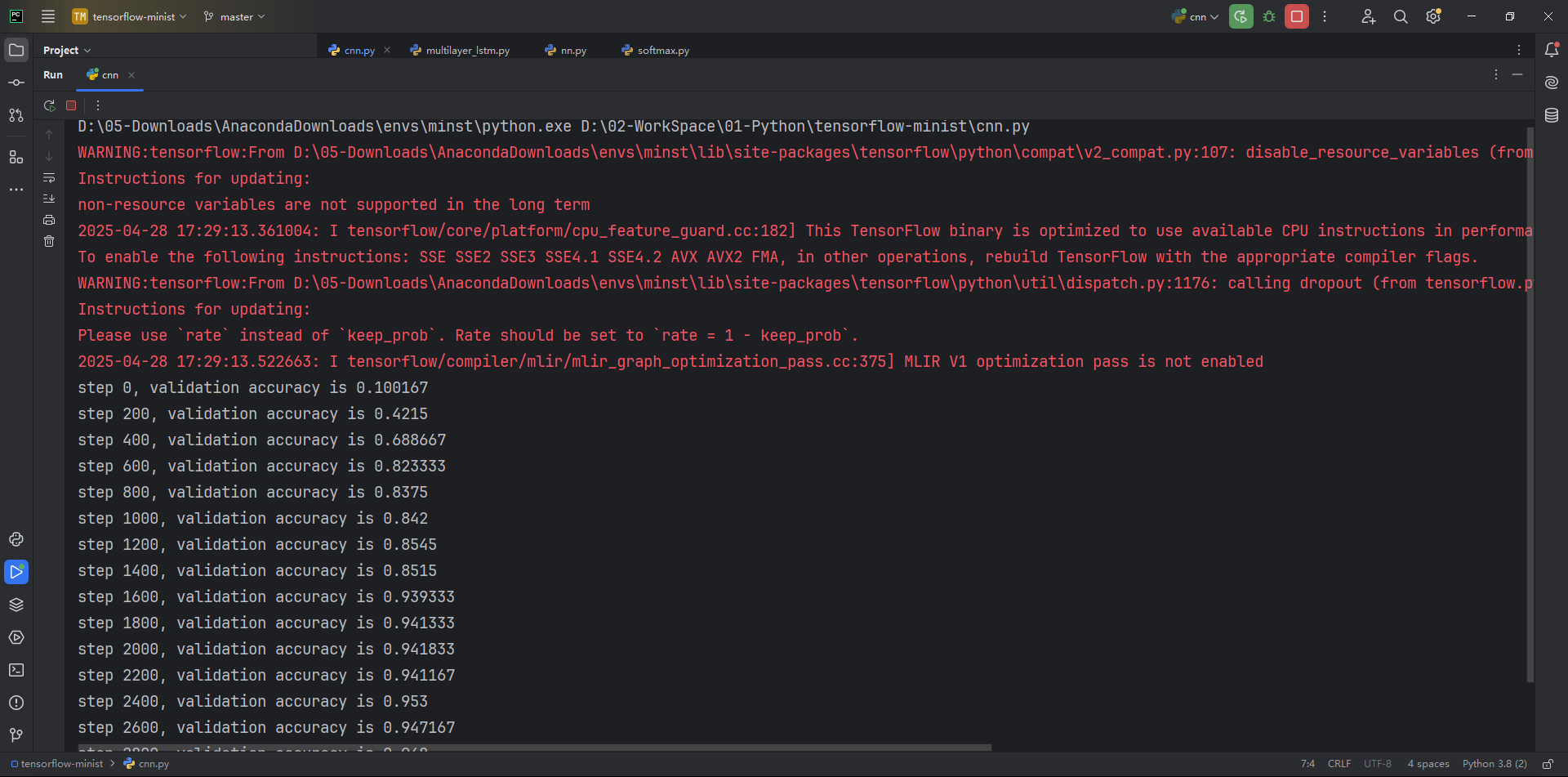The width and height of the screenshot is (1568, 777).
Task: Clear all console output with trash icon
Action: [x=49, y=241]
